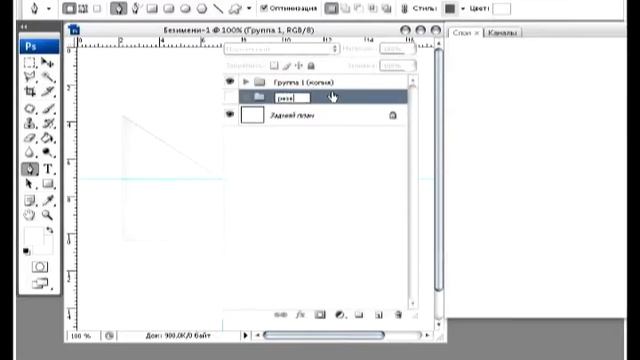Viewport: 640px width, 360px height.
Task: Hide the Группа 1 (копия) group
Action: pos(230,82)
